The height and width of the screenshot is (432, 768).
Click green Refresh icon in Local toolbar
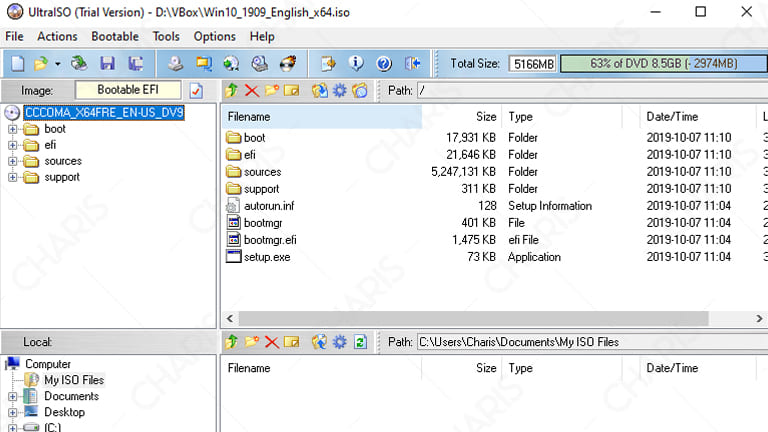[360, 342]
